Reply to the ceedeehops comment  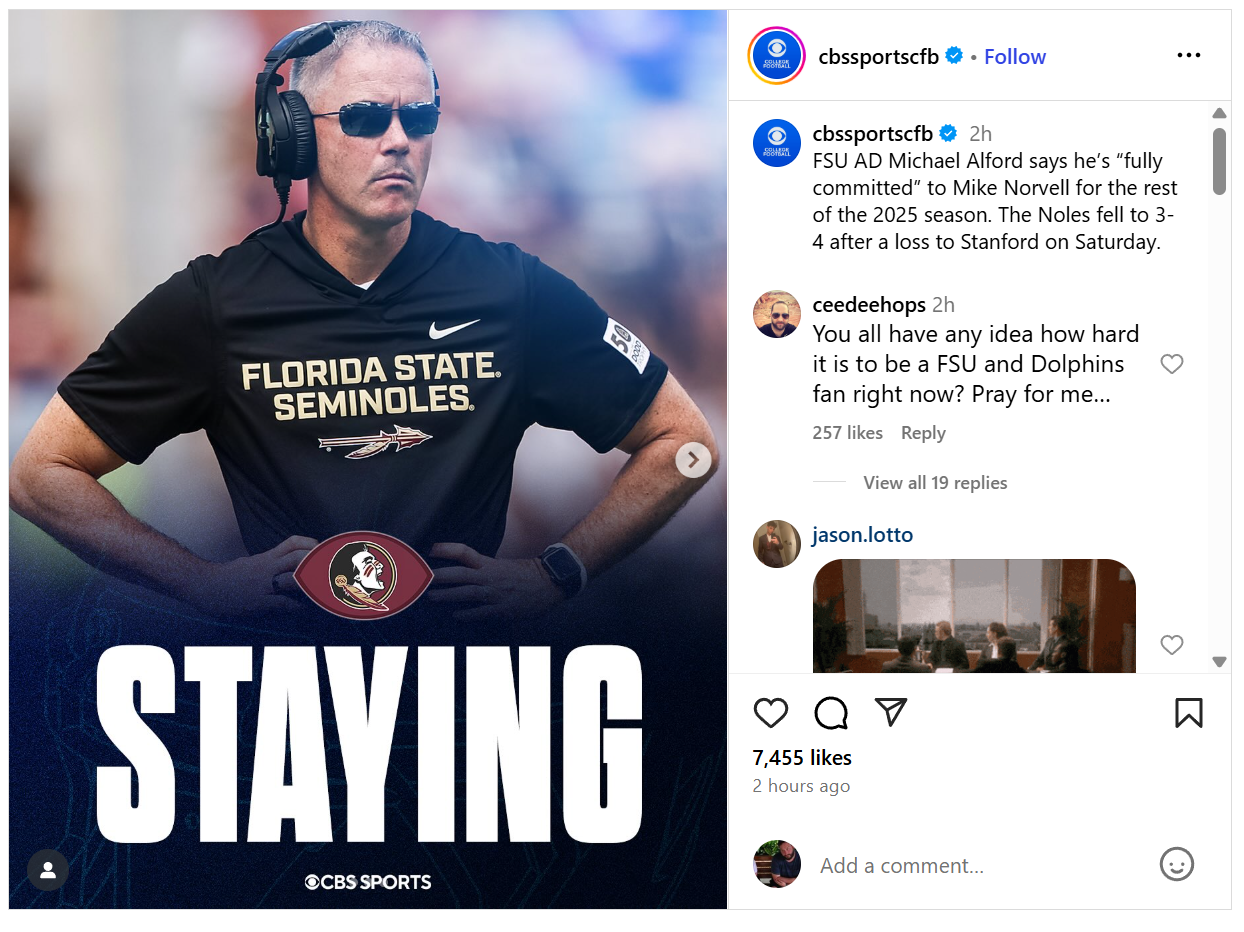[x=922, y=433]
